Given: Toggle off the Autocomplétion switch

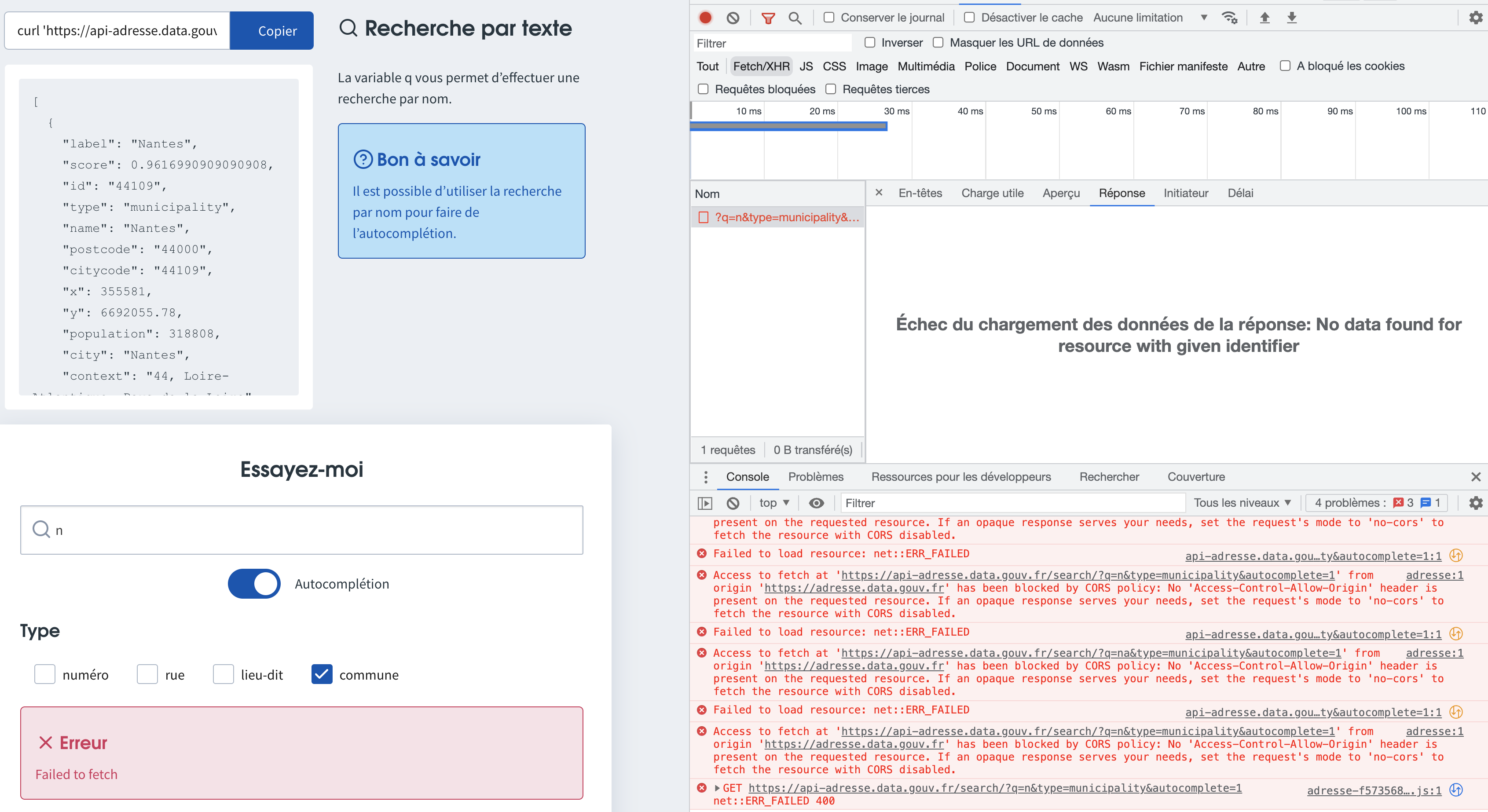Looking at the screenshot, I should 253,583.
